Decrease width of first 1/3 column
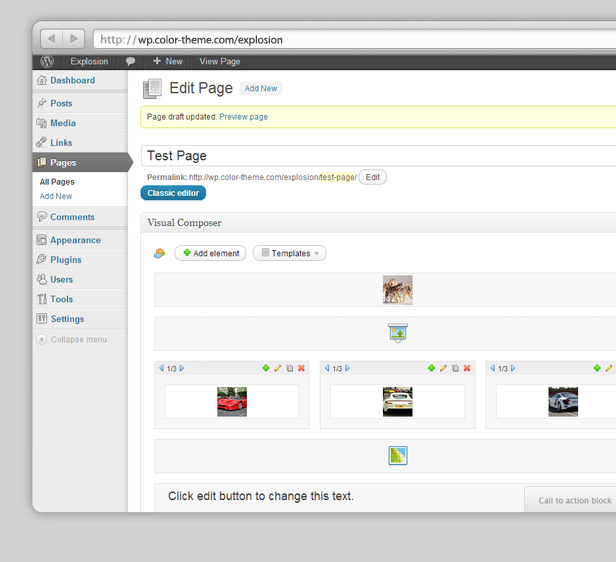The width and height of the screenshot is (616, 562). 161,368
